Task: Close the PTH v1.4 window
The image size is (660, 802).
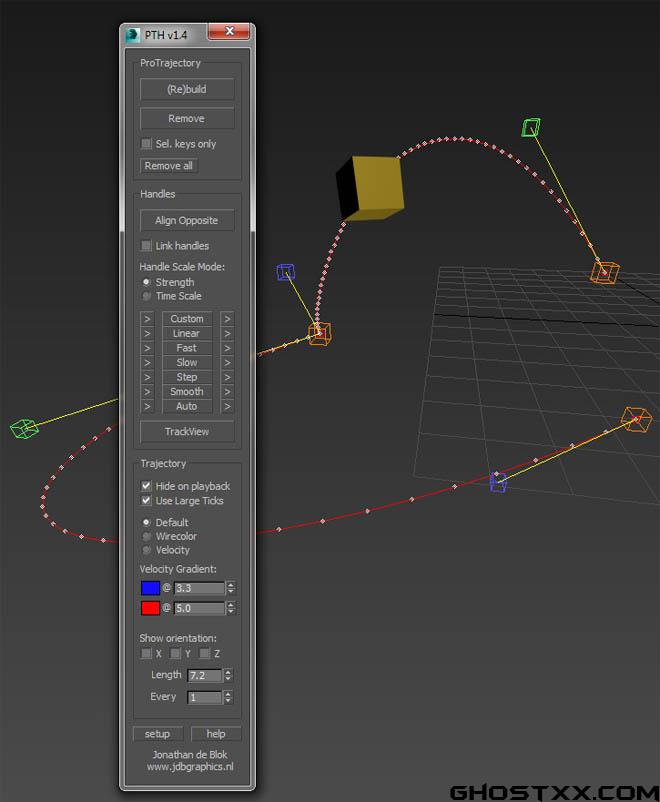Action: (229, 31)
